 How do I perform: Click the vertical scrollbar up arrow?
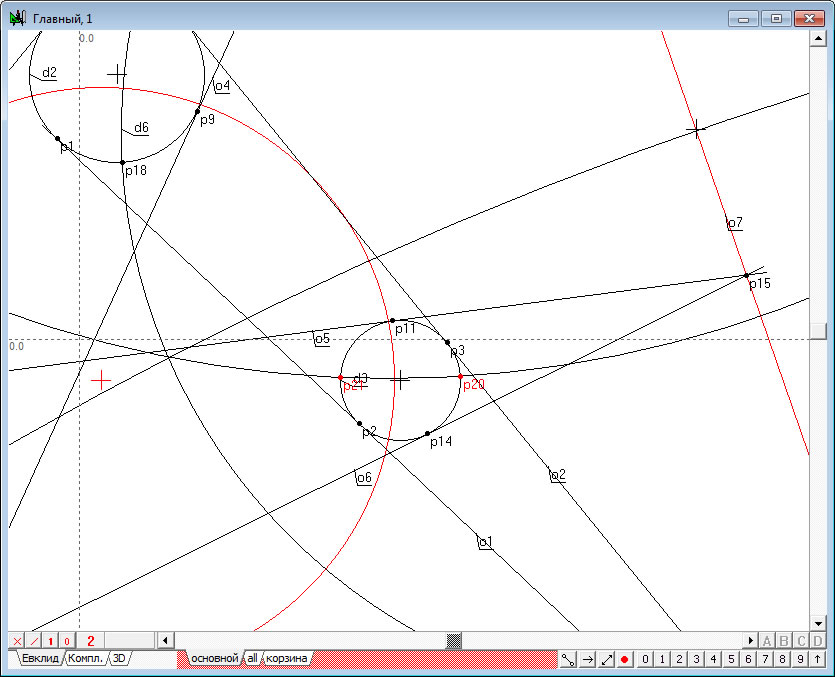coord(817,38)
